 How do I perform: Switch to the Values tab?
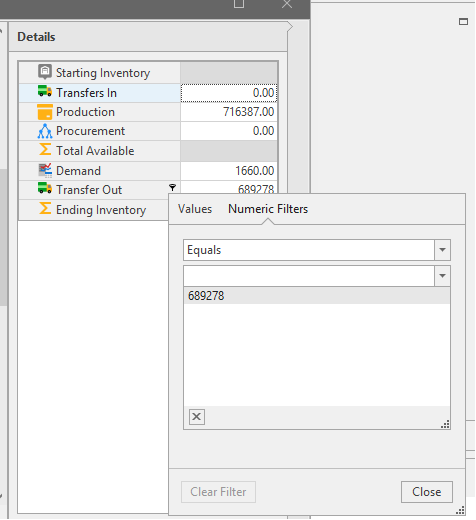pyautogui.click(x=195, y=209)
